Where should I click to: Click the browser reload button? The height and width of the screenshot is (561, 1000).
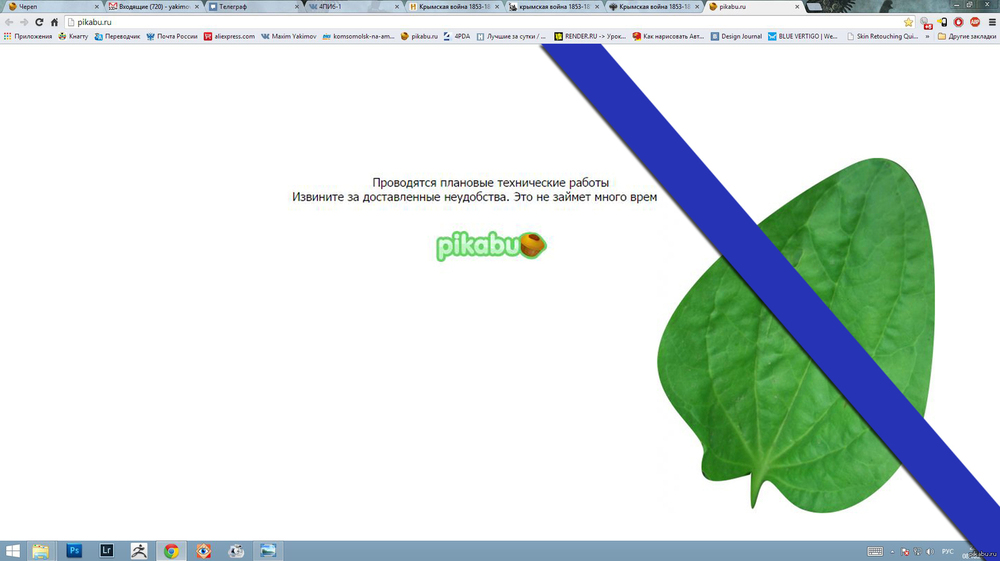tap(39, 22)
